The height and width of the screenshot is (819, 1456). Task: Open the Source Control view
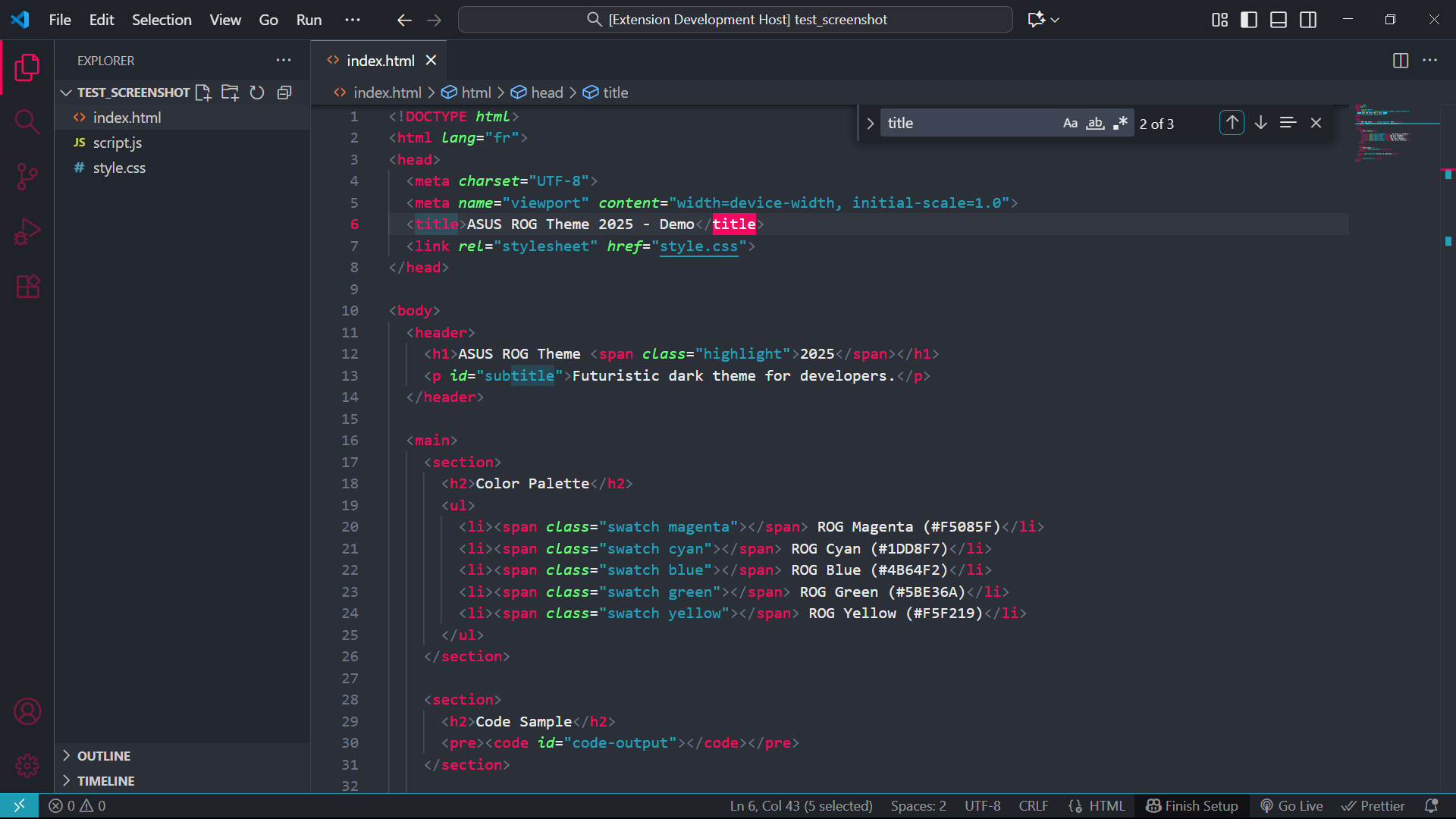pyautogui.click(x=27, y=177)
